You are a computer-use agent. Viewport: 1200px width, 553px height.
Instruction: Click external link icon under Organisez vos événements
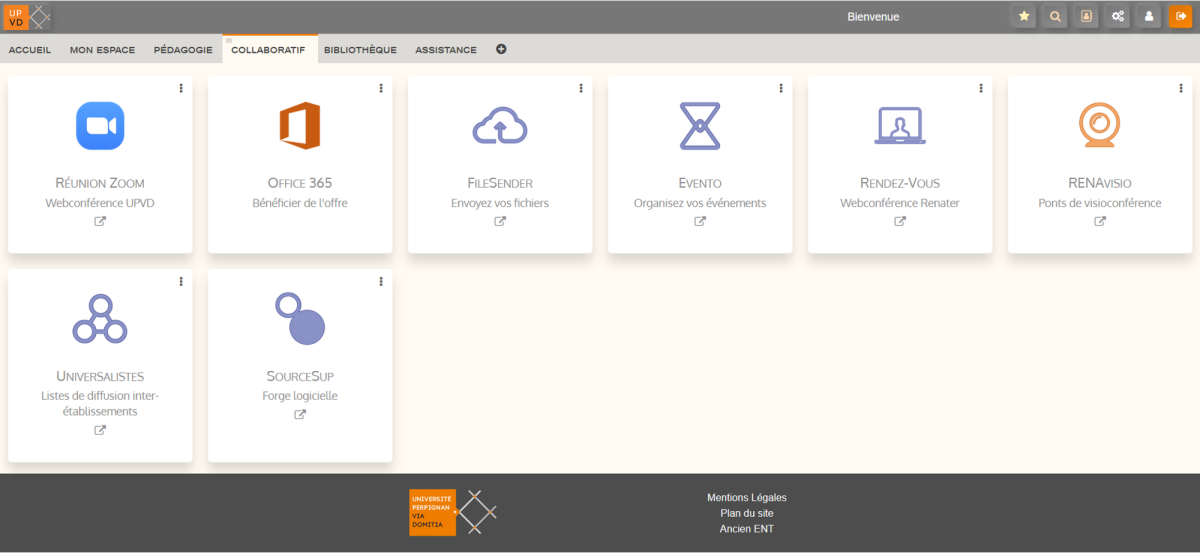(700, 222)
